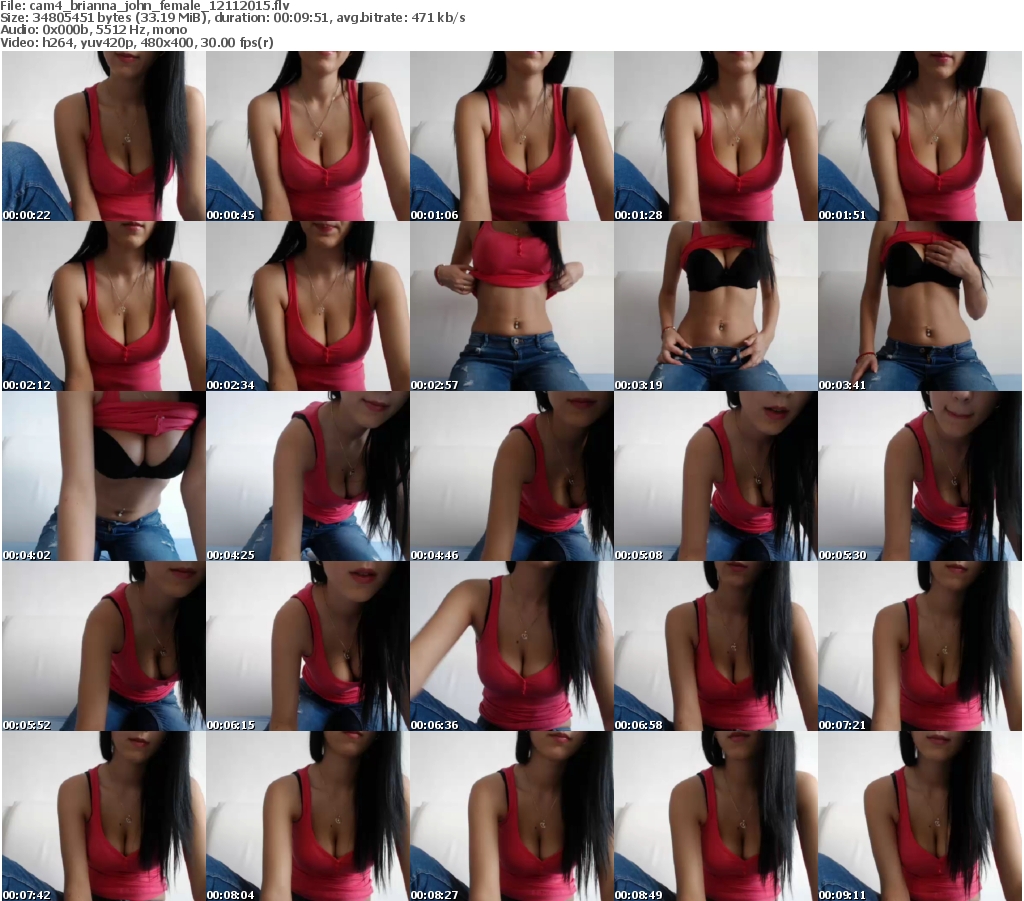
Task: Select the thumbnail stamped 00:00:45
Action: 308,136
